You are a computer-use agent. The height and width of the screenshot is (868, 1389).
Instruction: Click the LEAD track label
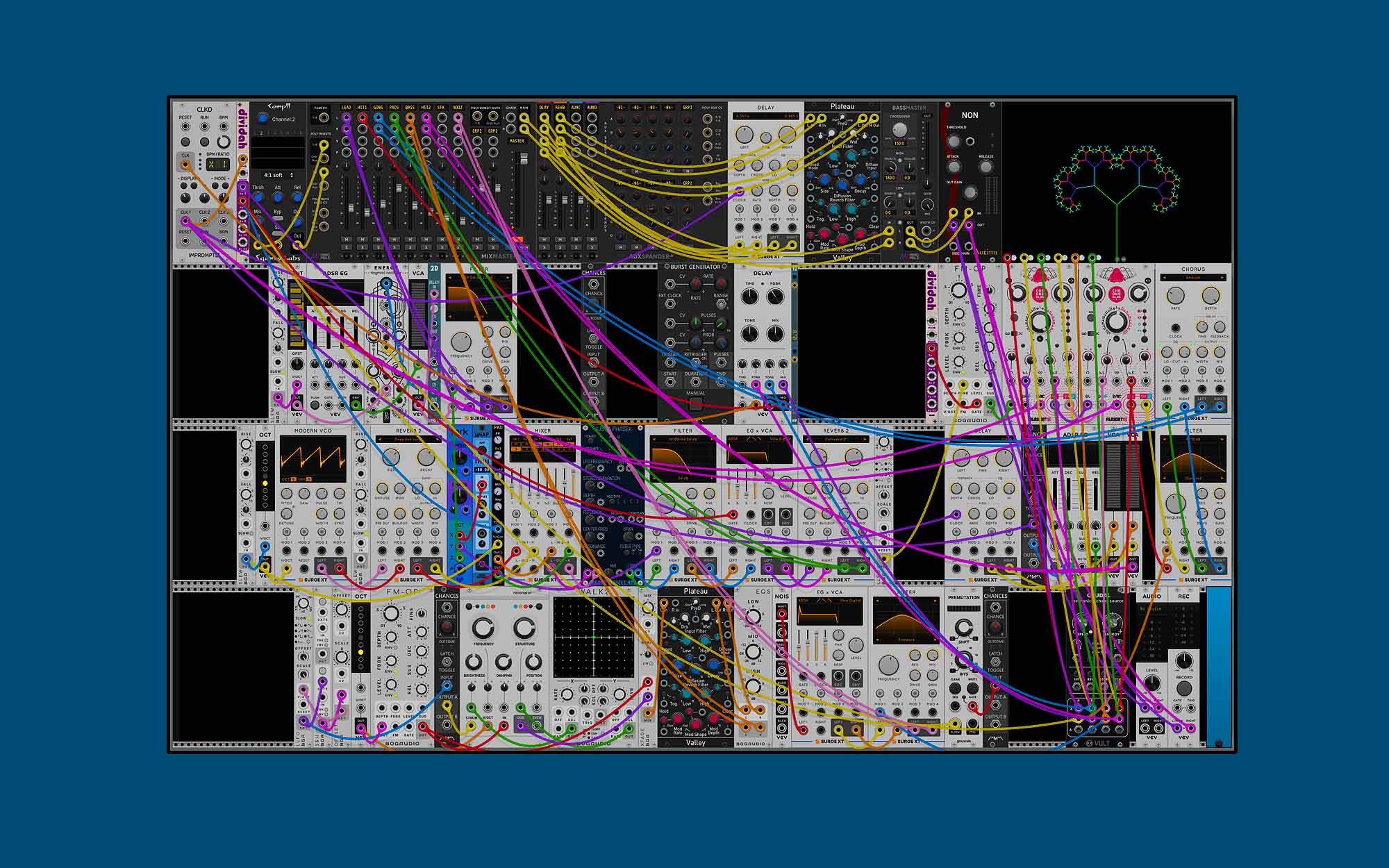(x=346, y=108)
